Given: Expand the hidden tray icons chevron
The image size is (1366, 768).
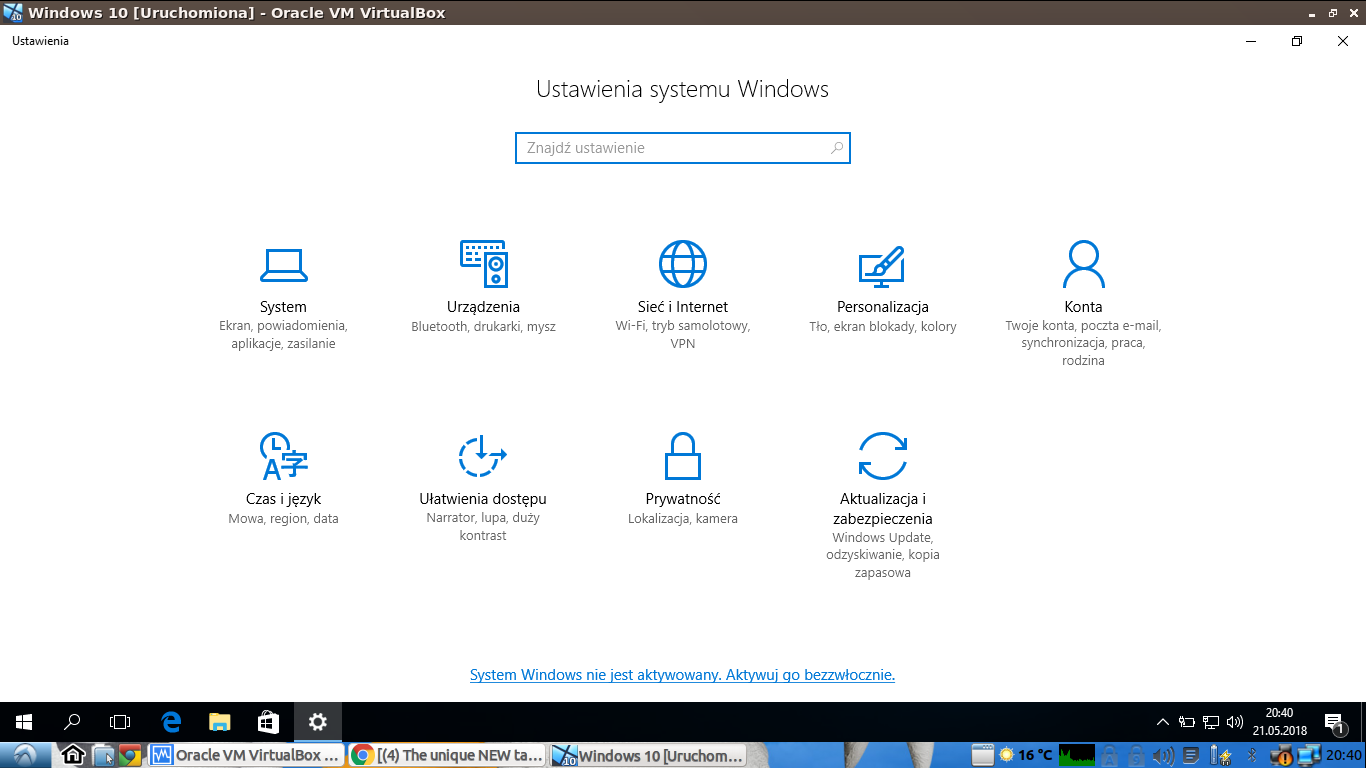Looking at the screenshot, I should click(1162, 719).
